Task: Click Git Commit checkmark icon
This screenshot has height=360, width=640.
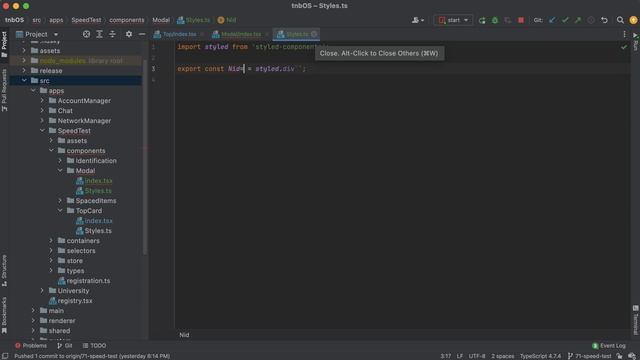Action: coord(565,20)
